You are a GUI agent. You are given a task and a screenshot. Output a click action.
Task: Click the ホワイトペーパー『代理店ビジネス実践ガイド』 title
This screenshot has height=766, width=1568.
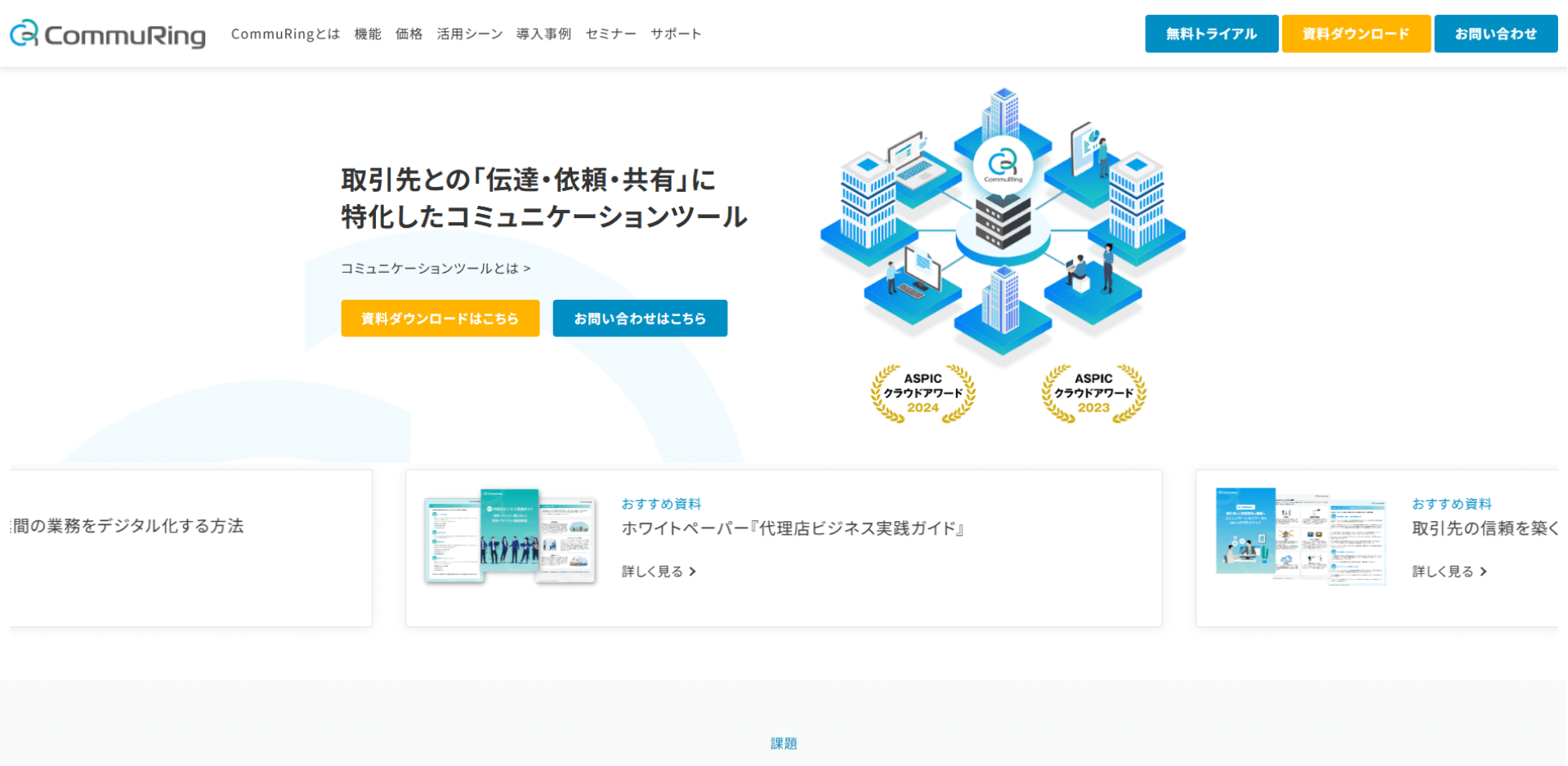click(x=793, y=528)
